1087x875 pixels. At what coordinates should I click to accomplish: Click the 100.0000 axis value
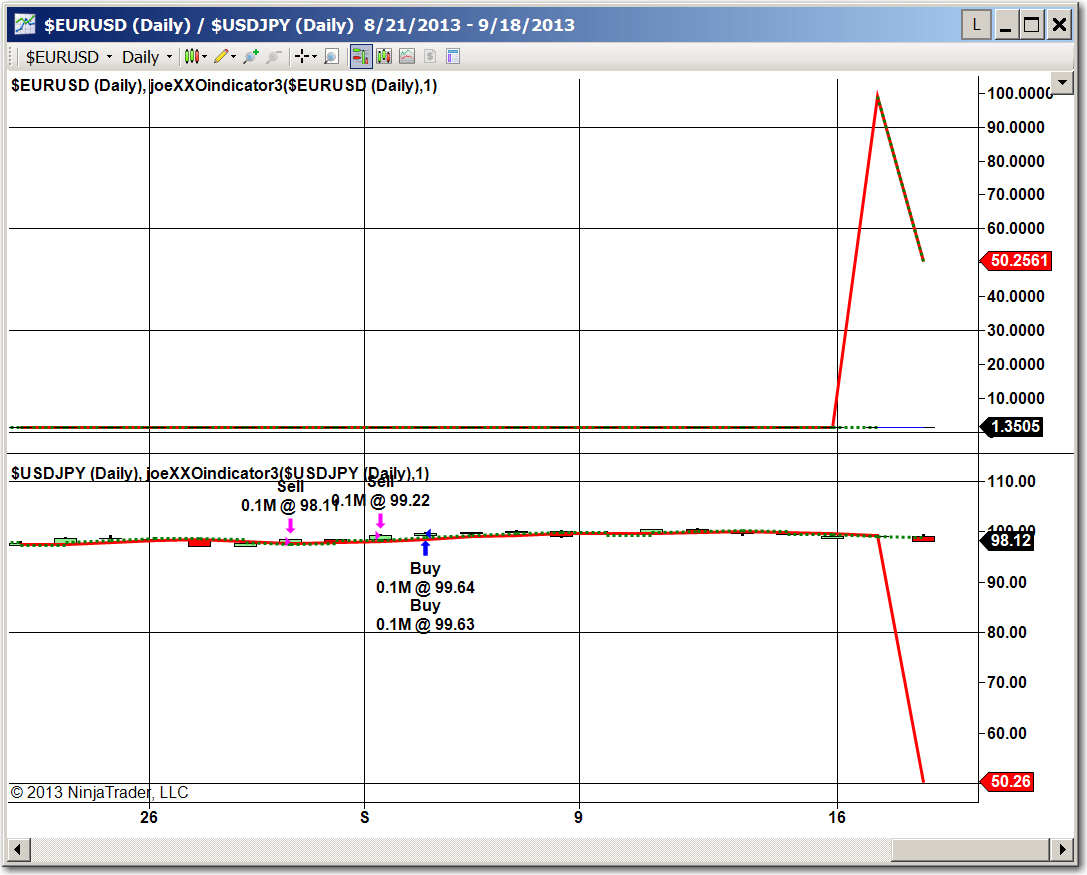(x=1019, y=94)
